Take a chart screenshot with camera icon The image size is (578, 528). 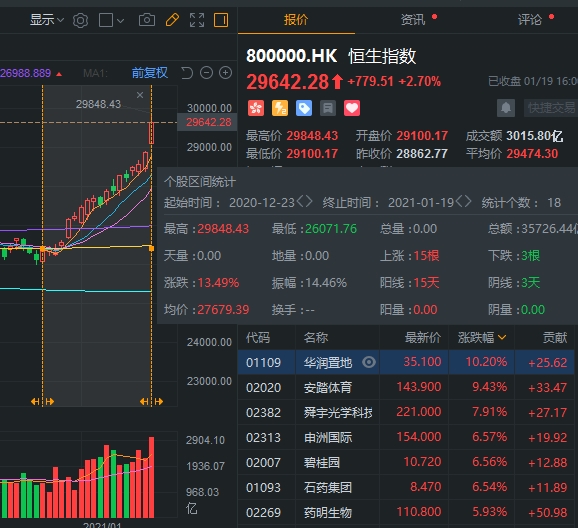tap(147, 20)
